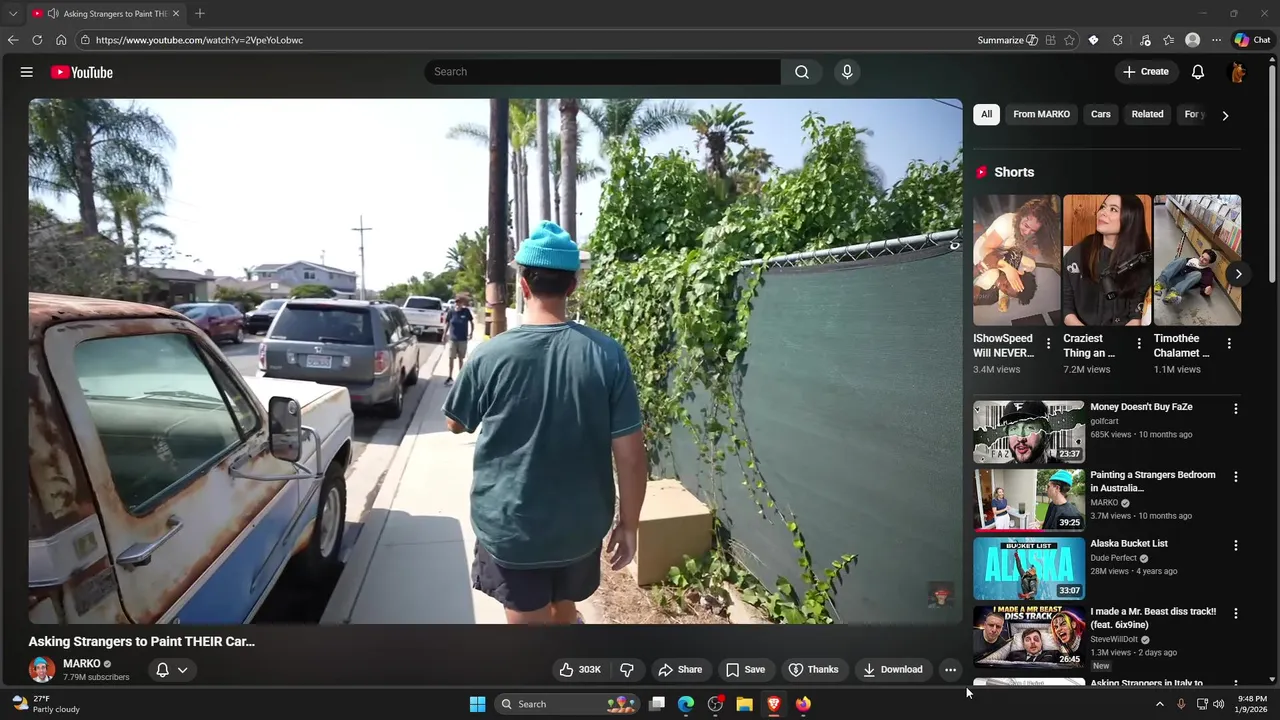Click Summarize in the address bar
Image resolution: width=1280 pixels, height=720 pixels.
1007,40
